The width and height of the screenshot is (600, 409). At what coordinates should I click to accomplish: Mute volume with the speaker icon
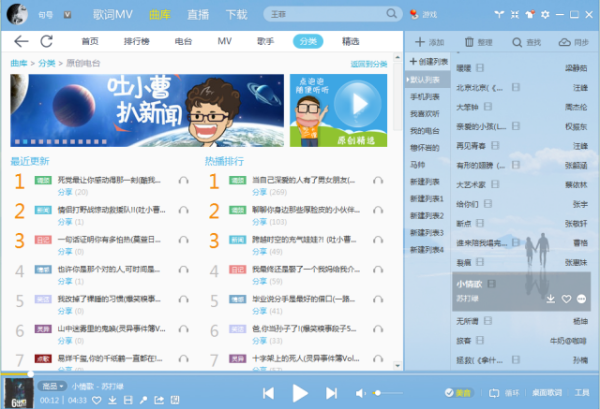coord(360,393)
